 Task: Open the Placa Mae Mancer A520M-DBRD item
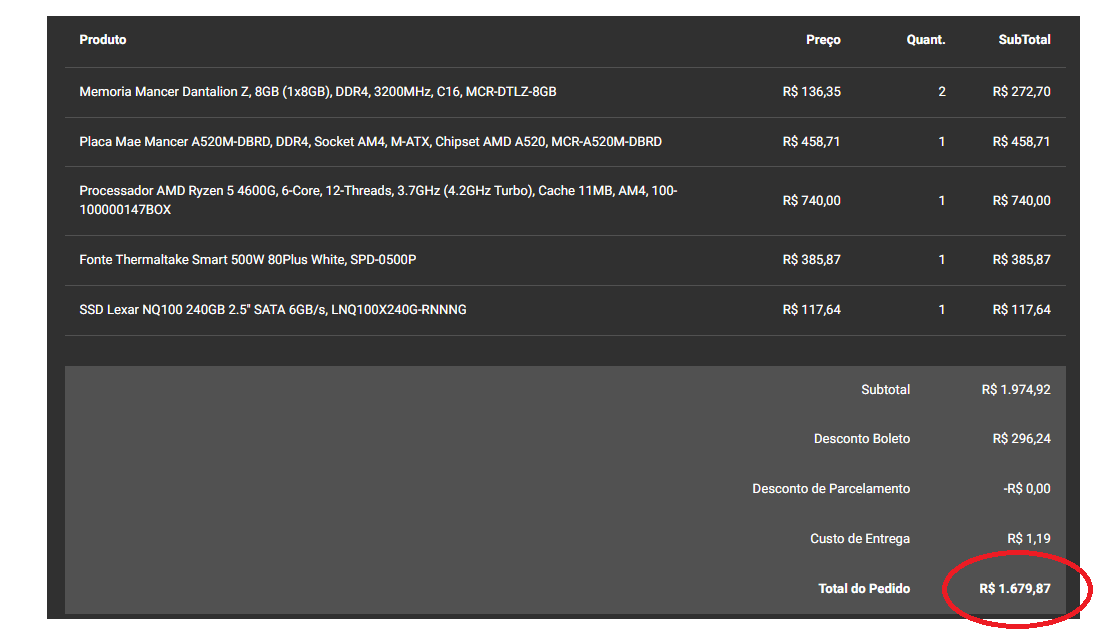point(370,142)
